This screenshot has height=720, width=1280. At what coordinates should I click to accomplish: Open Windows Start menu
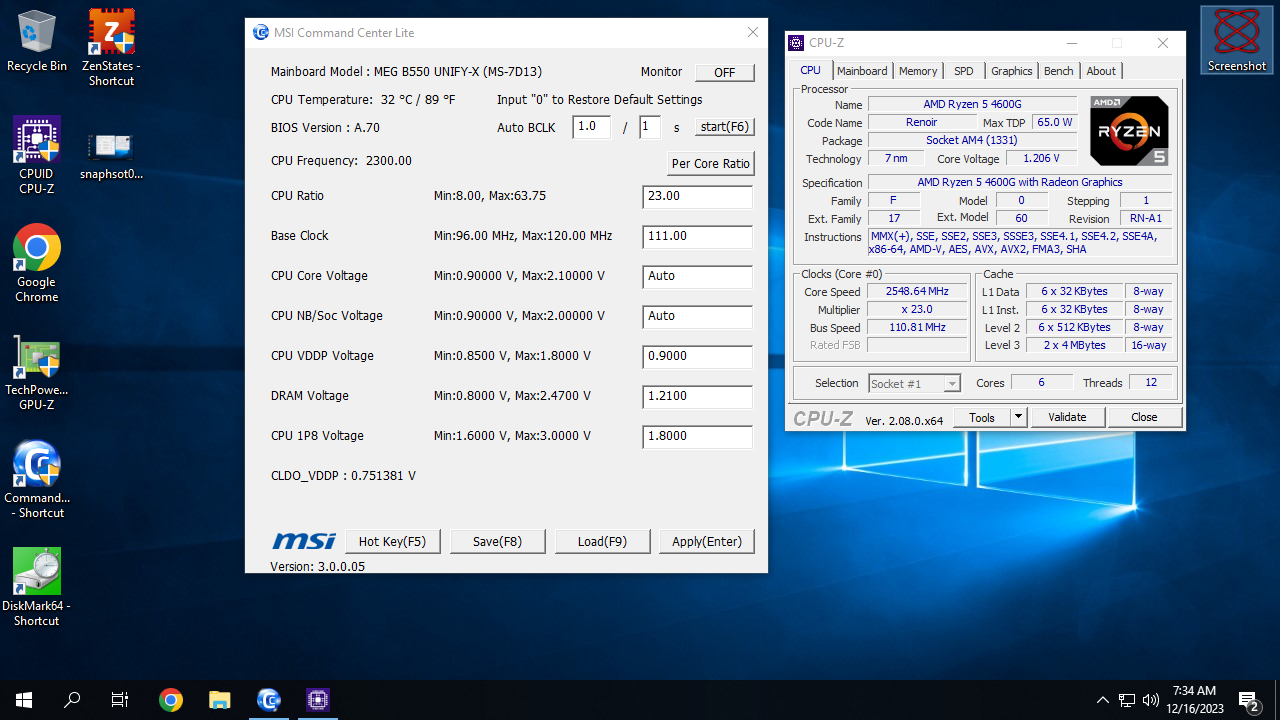[24, 700]
